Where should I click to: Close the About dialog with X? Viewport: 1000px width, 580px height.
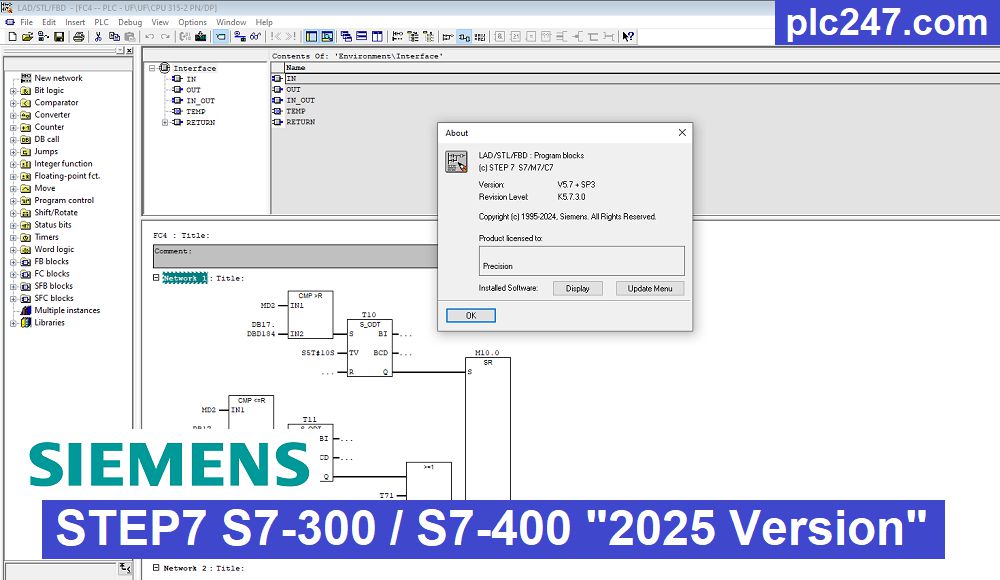pyautogui.click(x=682, y=133)
